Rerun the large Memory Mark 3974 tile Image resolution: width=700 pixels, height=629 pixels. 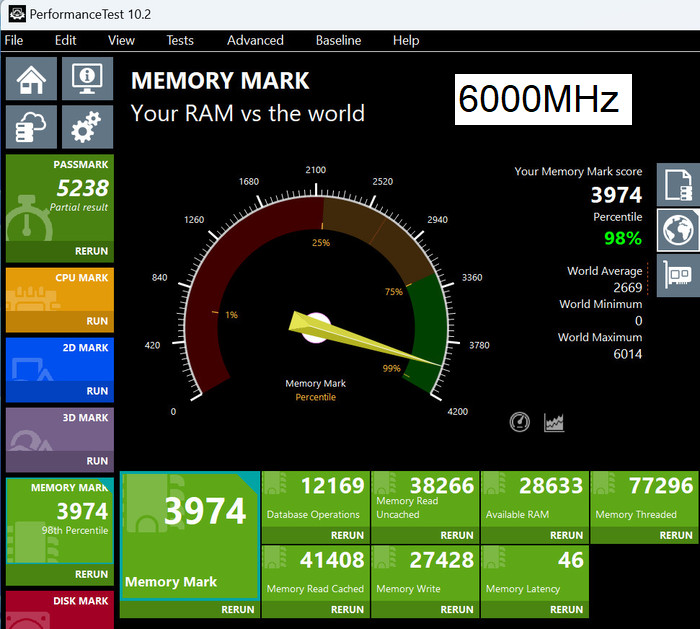coord(238,609)
